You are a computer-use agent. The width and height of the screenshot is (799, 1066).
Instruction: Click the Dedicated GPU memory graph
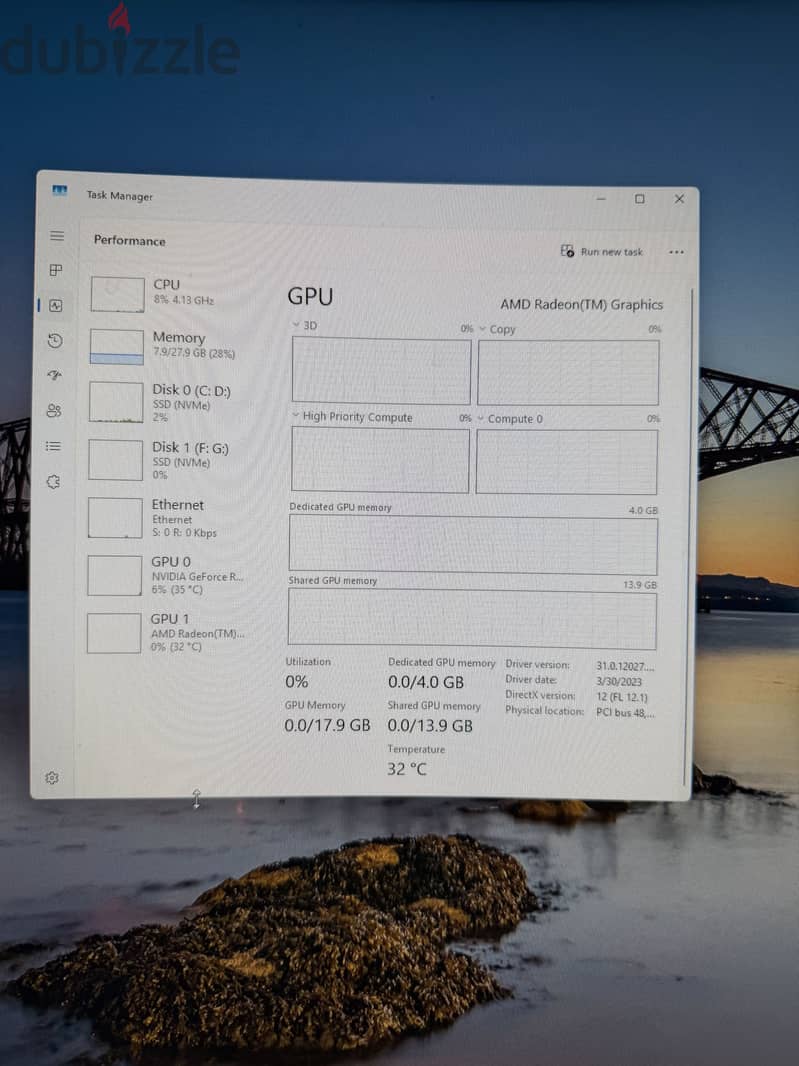pyautogui.click(x=473, y=545)
